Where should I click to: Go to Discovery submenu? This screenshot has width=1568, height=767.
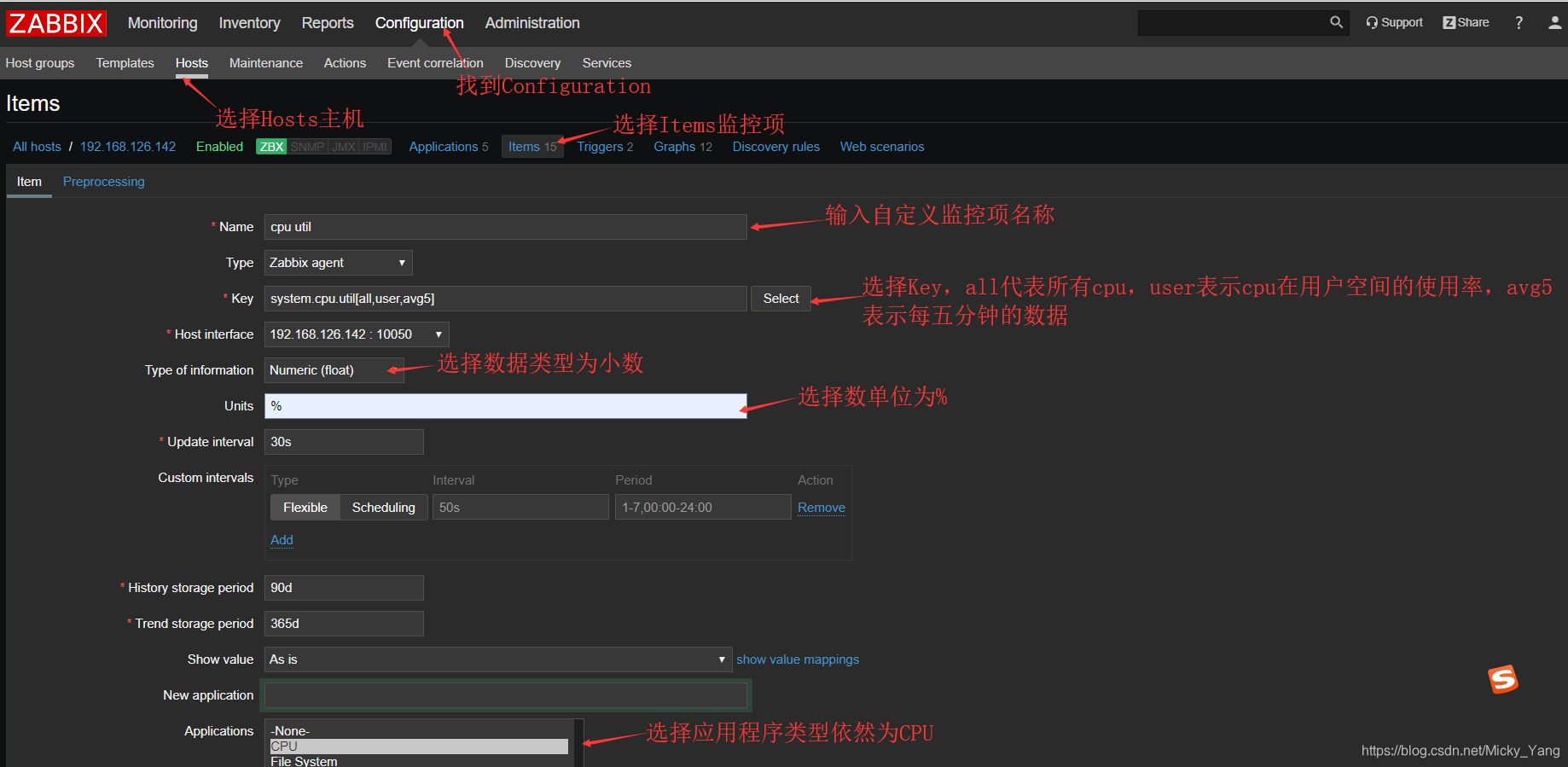[532, 63]
